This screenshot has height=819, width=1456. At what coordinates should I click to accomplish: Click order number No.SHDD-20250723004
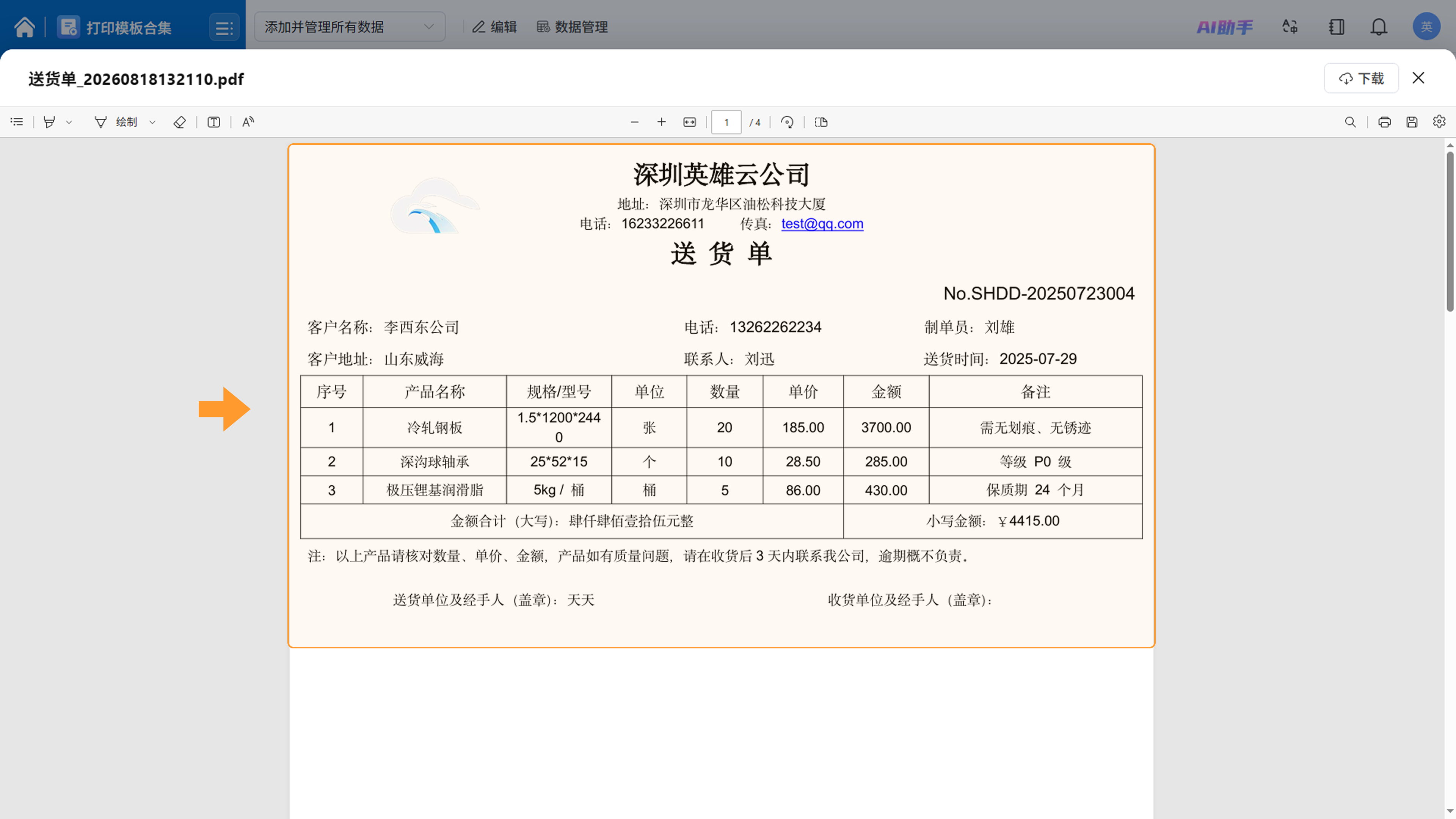1039,293
